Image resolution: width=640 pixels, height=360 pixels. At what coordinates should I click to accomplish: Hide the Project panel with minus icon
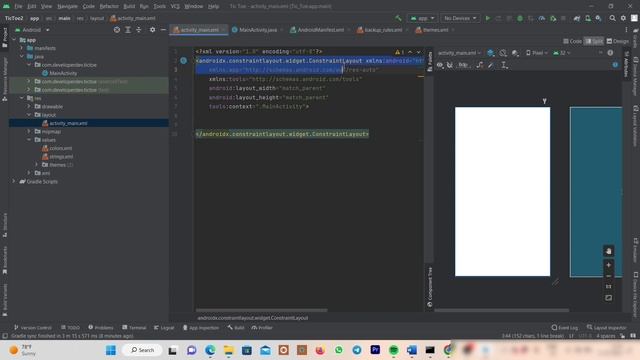click(163, 30)
